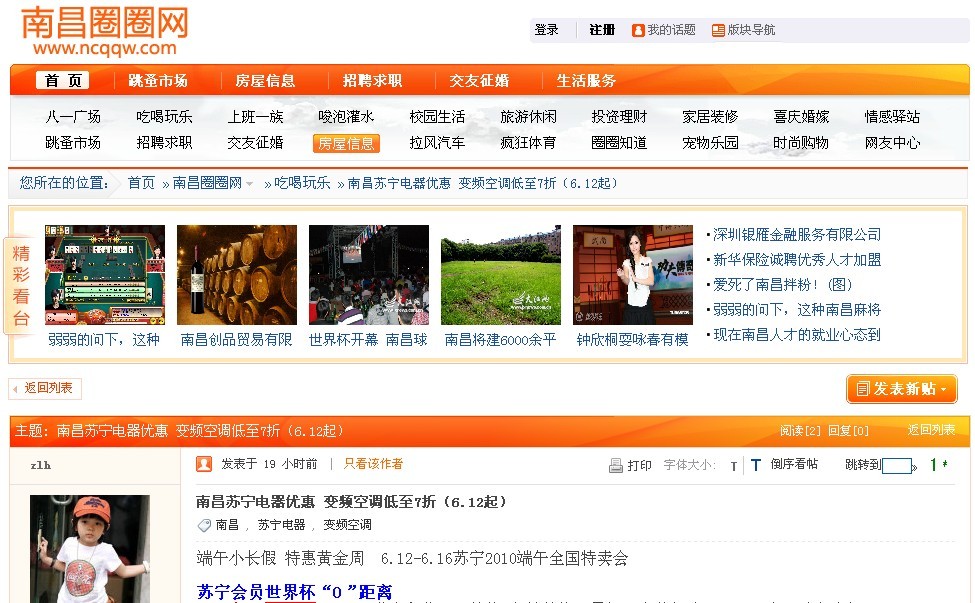Open the 发表新帖 dropdown button
Image resolution: width=975 pixels, height=603 pixels.
click(x=902, y=389)
